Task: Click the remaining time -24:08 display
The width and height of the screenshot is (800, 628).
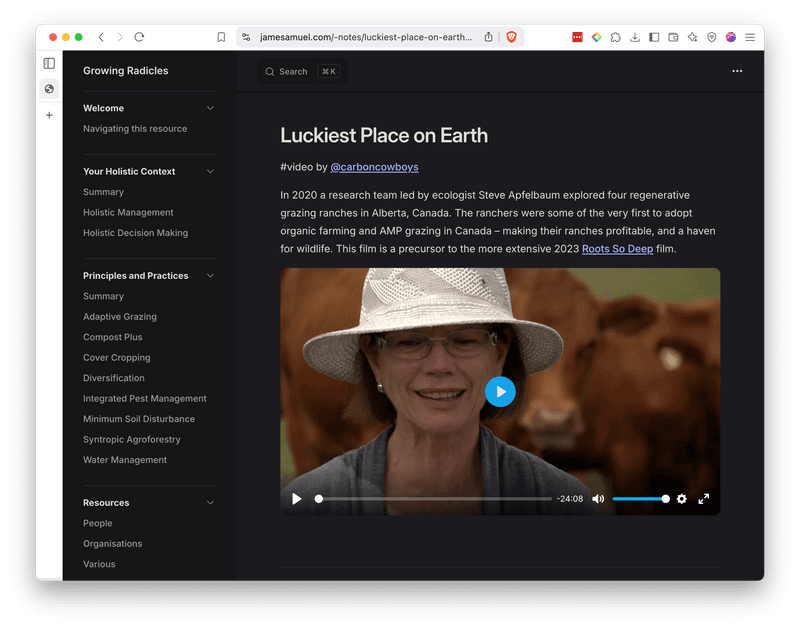Action: coord(570,499)
